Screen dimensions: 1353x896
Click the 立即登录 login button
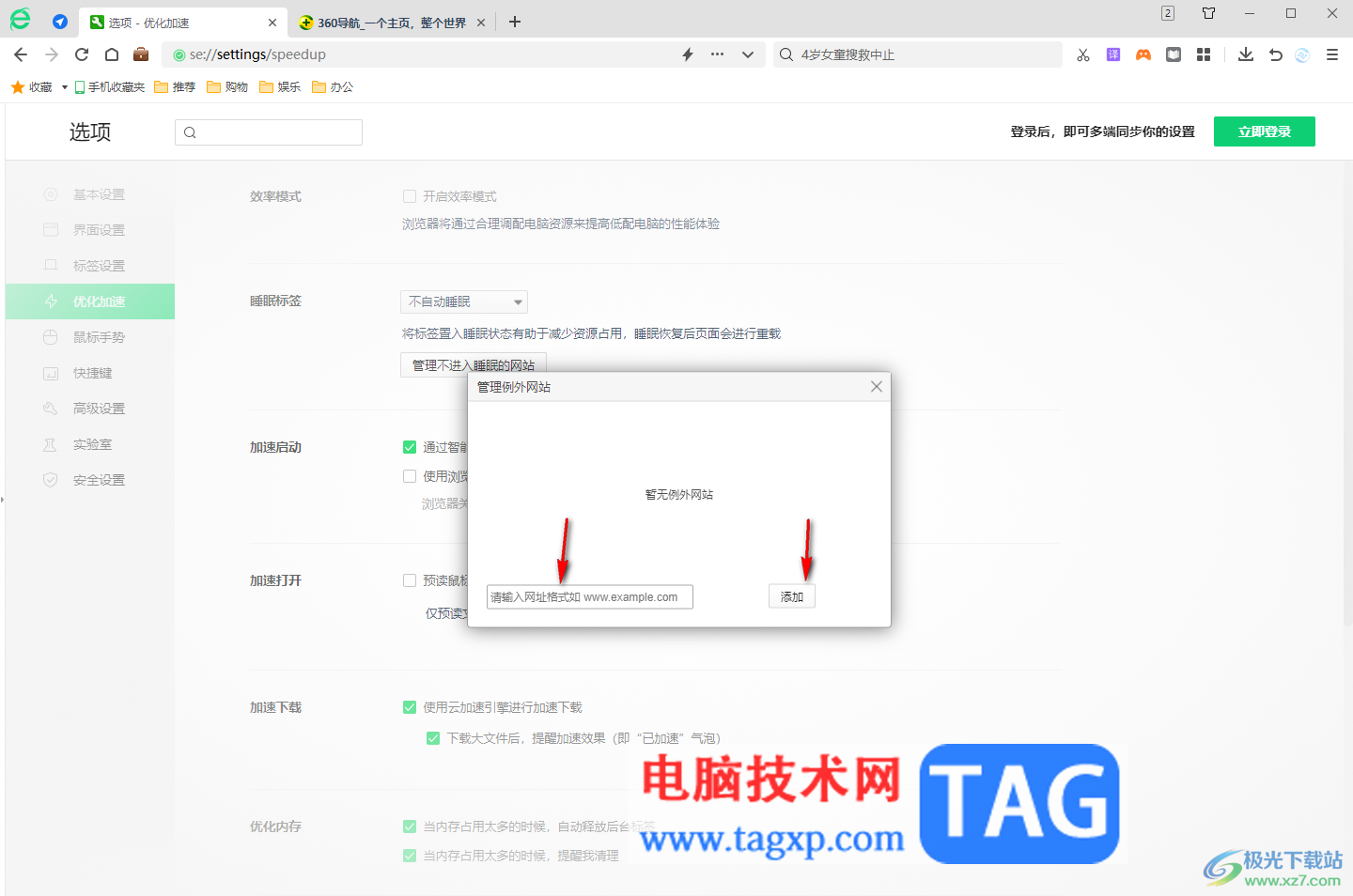[x=1264, y=131]
